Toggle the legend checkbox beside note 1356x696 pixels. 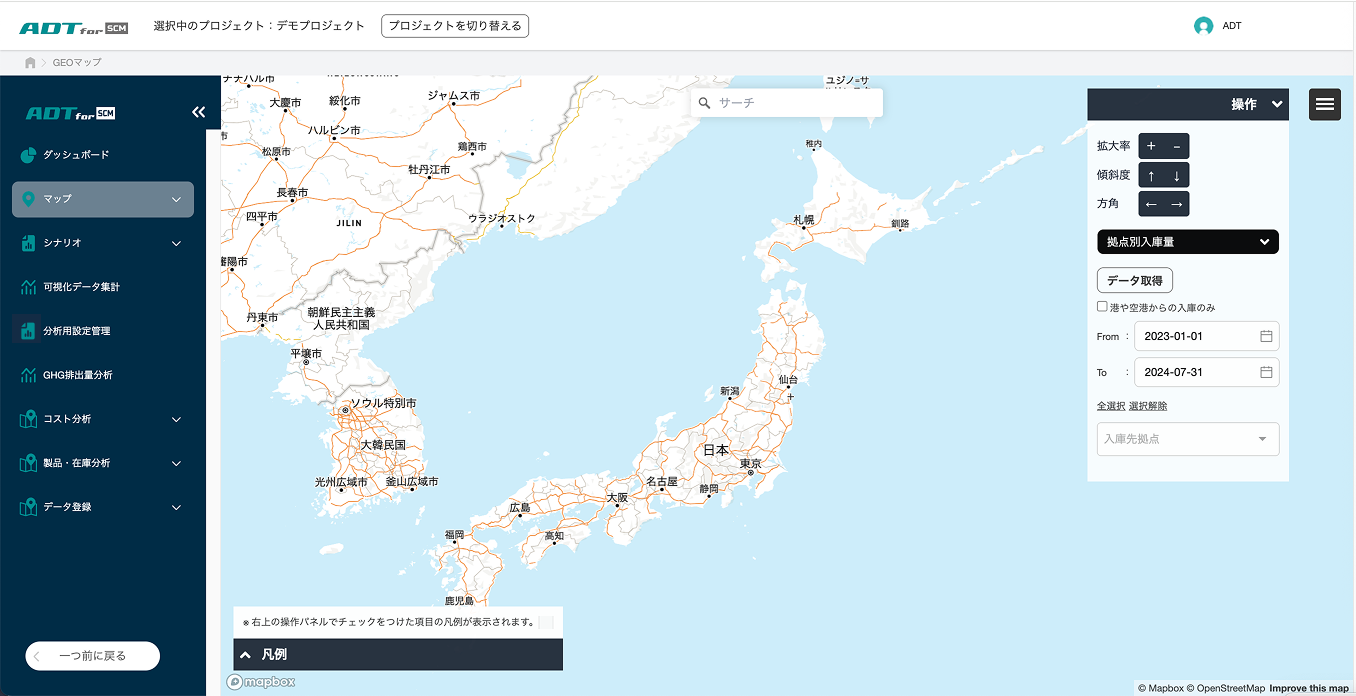pyautogui.click(x=546, y=622)
